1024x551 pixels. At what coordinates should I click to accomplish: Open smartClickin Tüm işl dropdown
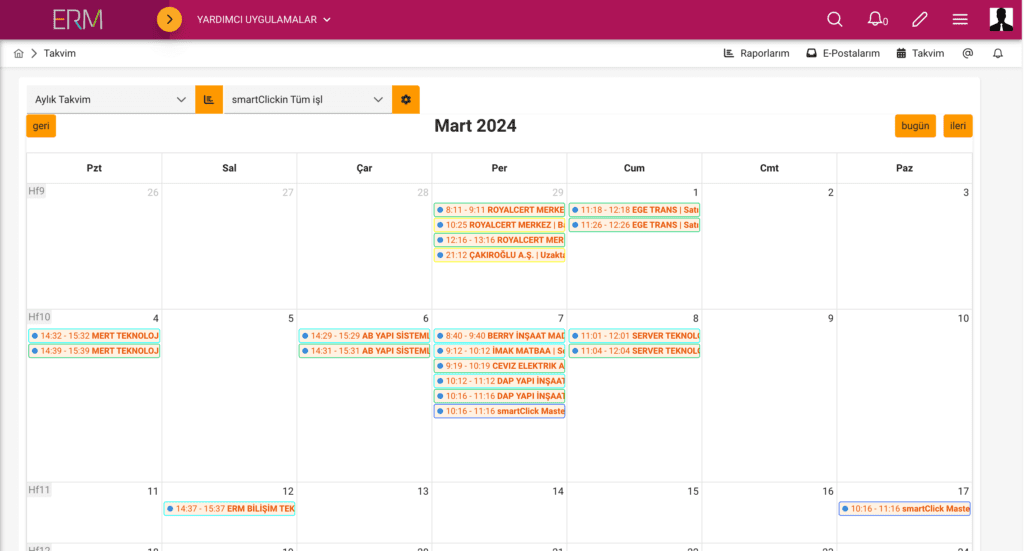click(x=308, y=99)
